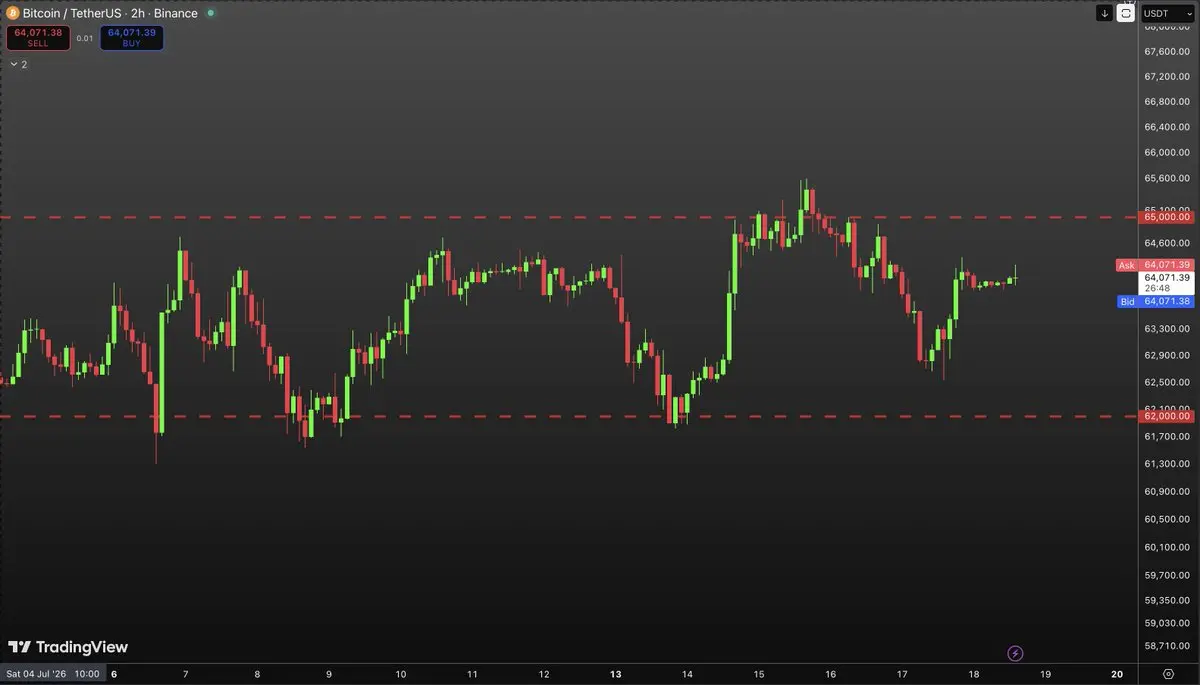Click the purple lightning bolt event icon
This screenshot has height=685, width=1200.
point(1016,653)
